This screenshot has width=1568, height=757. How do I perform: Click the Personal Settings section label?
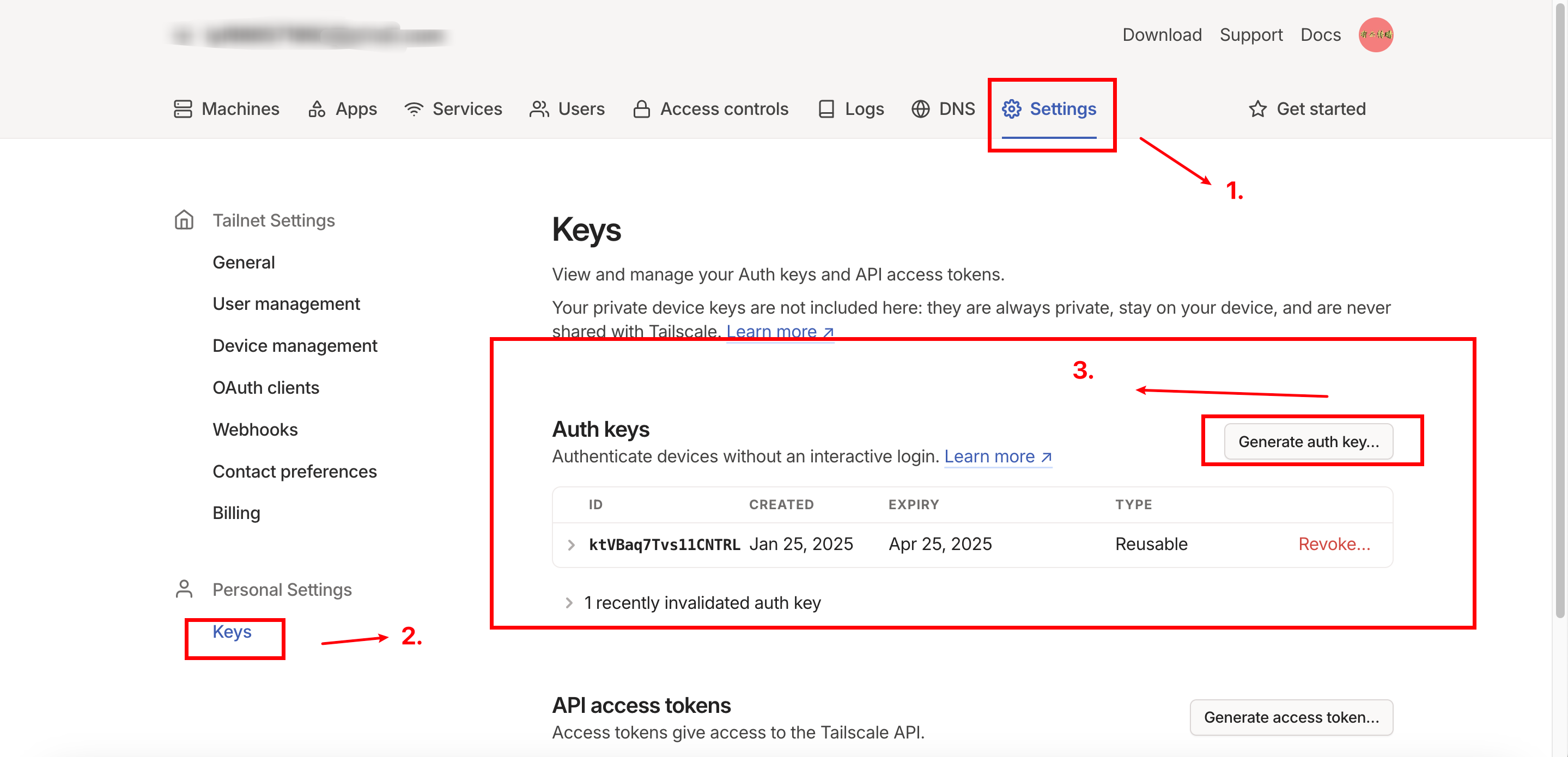pos(282,590)
